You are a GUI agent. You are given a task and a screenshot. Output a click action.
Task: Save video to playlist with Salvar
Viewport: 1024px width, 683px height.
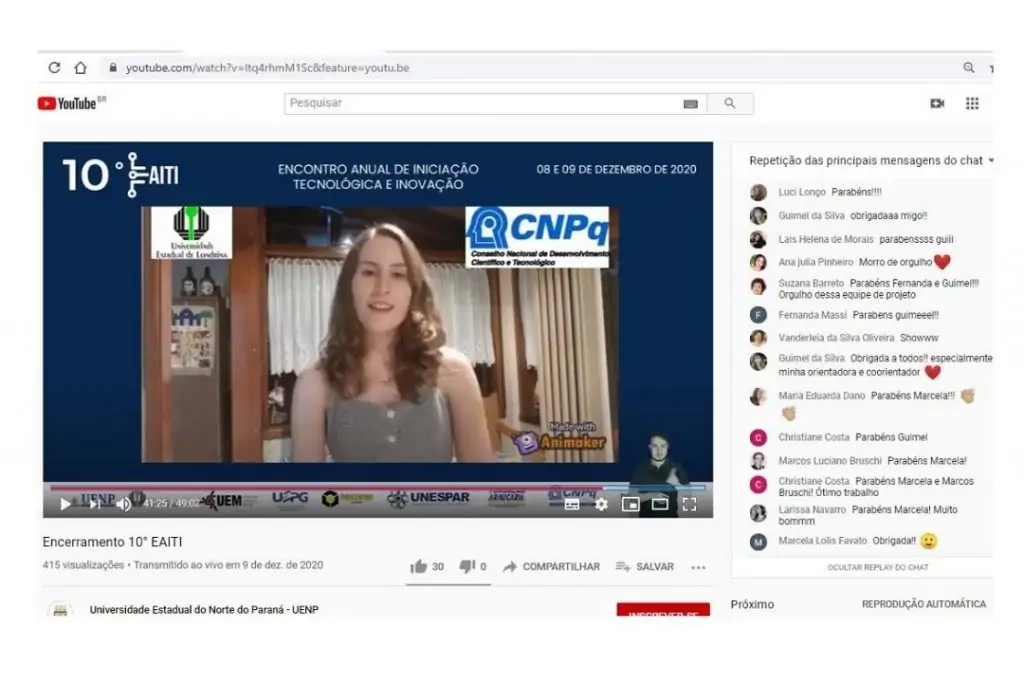(x=645, y=566)
